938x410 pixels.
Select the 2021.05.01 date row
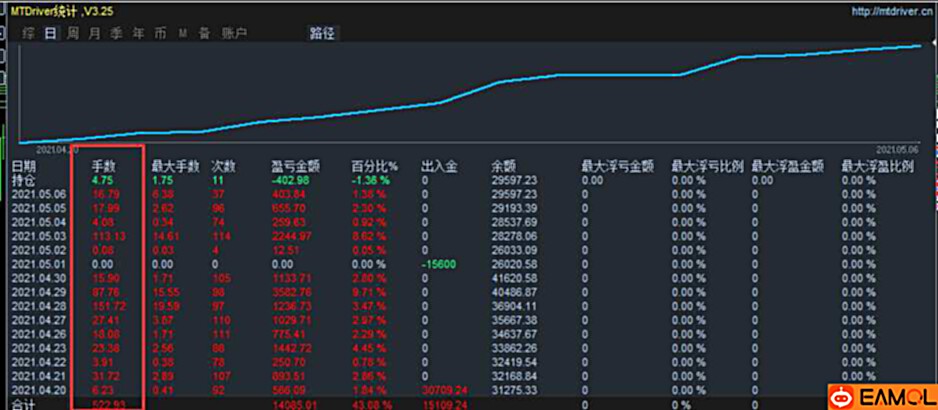(39, 263)
